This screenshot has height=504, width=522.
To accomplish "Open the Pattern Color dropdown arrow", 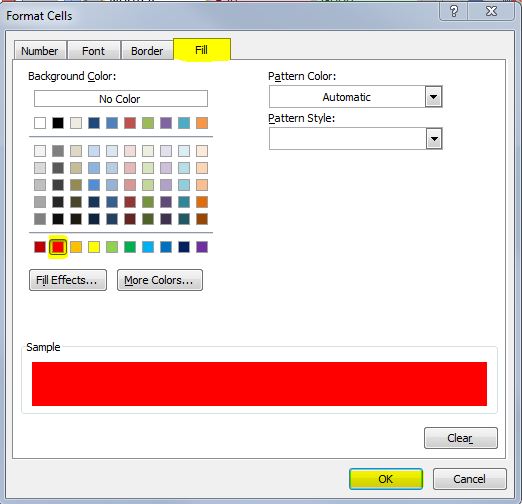I will point(433,97).
